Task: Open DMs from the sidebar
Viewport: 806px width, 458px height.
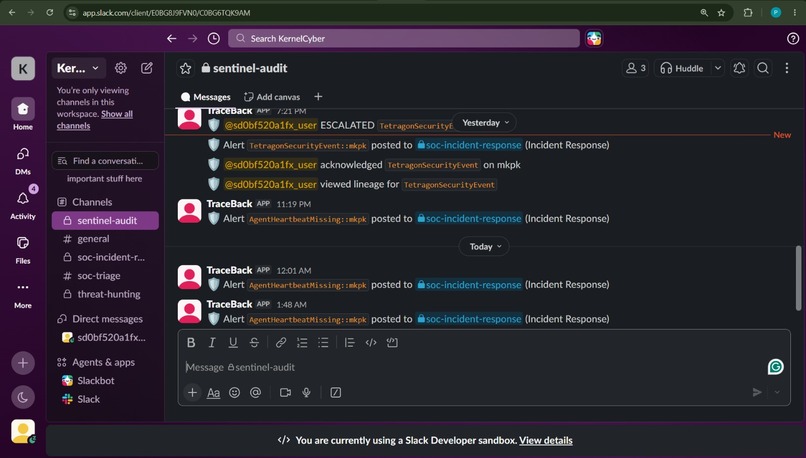Action: pos(23,160)
